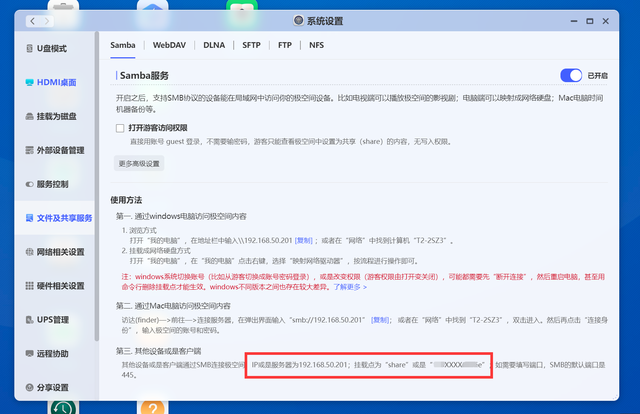Click the back arrow in title bar
The height and width of the screenshot is (414, 640).
(x=33, y=21)
